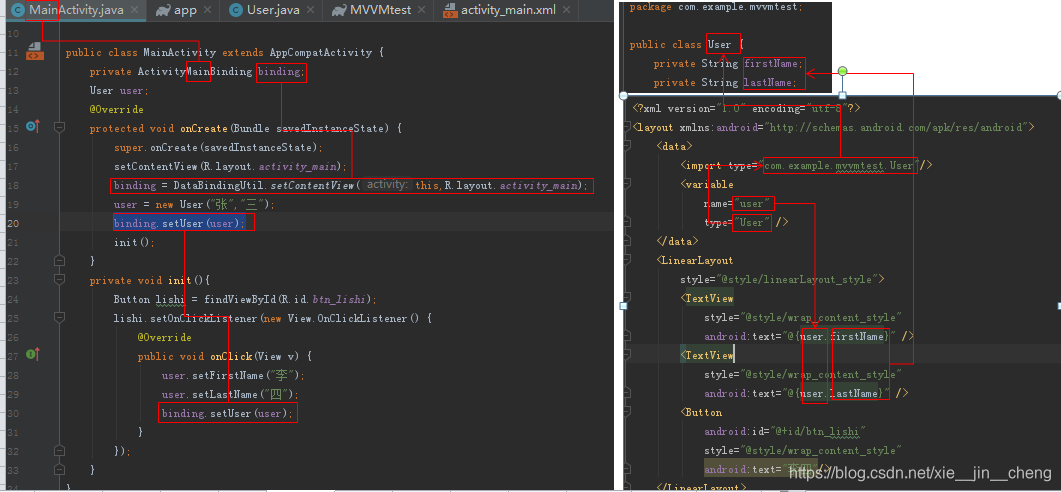This screenshot has width=1061, height=492.
Task: Click the 'activity:' parameter hint on line 18
Action: pyautogui.click(x=387, y=185)
